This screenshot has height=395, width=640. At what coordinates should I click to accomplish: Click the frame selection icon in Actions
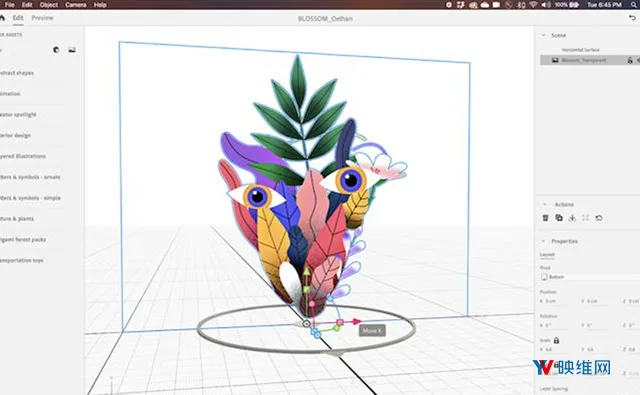[x=586, y=218]
